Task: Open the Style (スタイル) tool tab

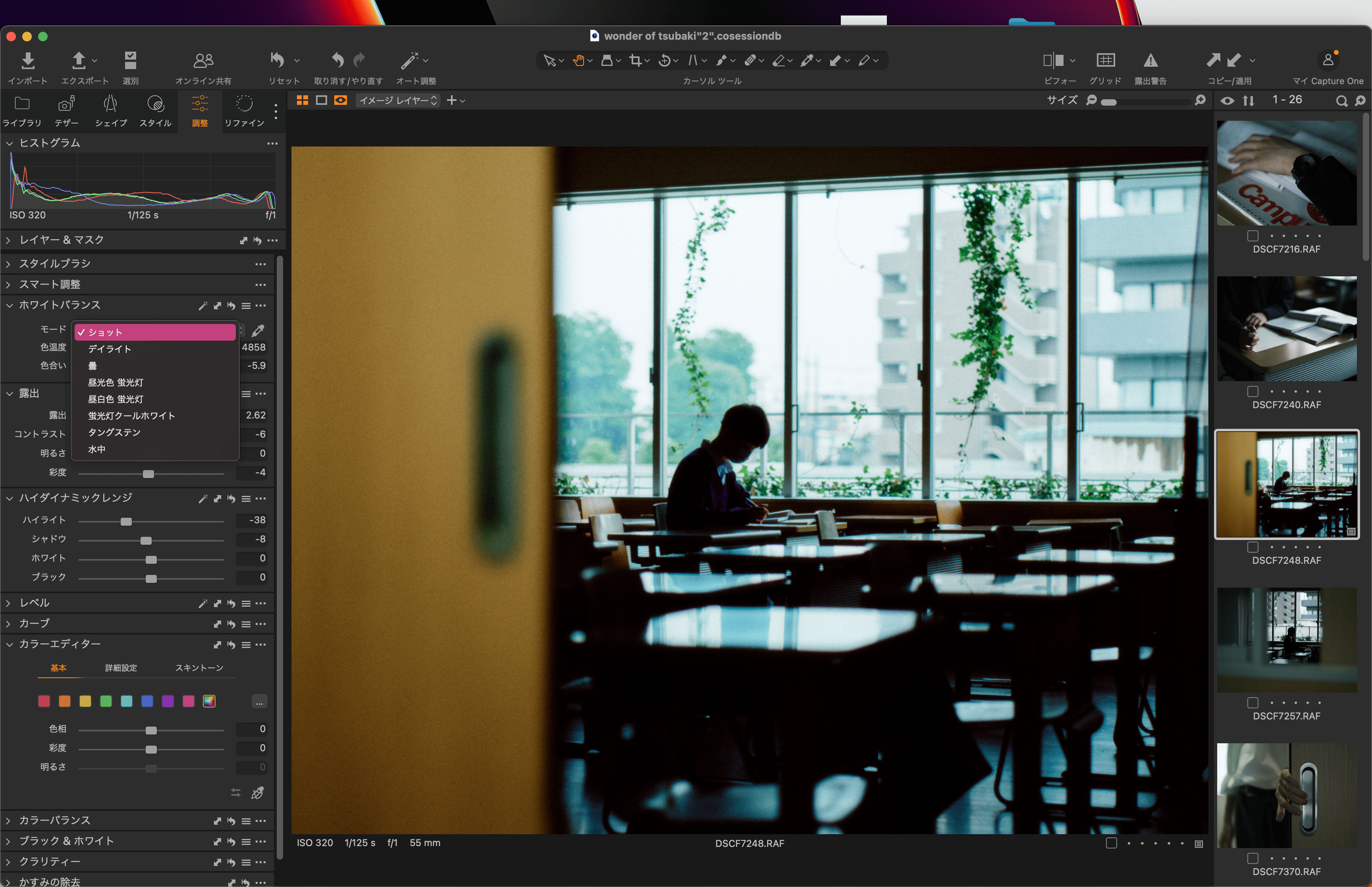Action: click(x=156, y=111)
